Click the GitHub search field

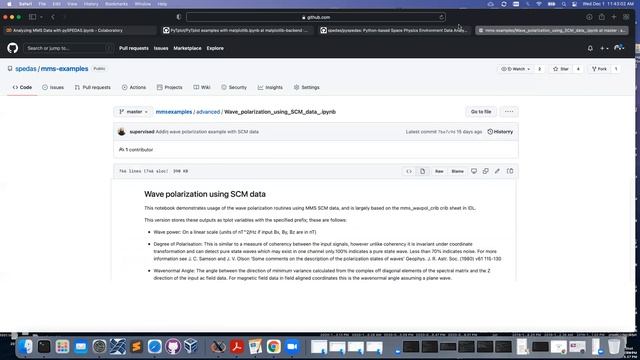click(69, 48)
